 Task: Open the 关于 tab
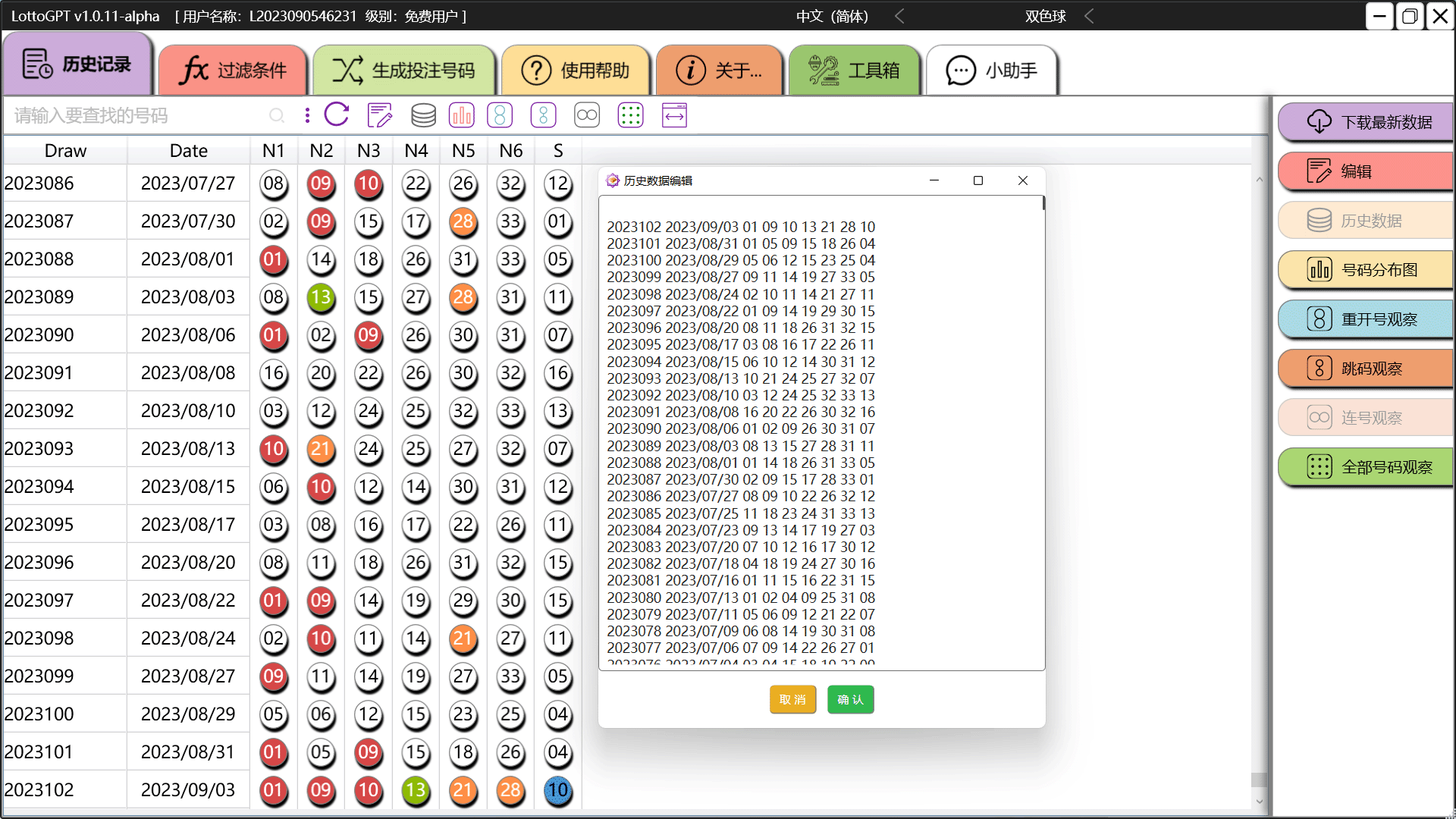[719, 71]
